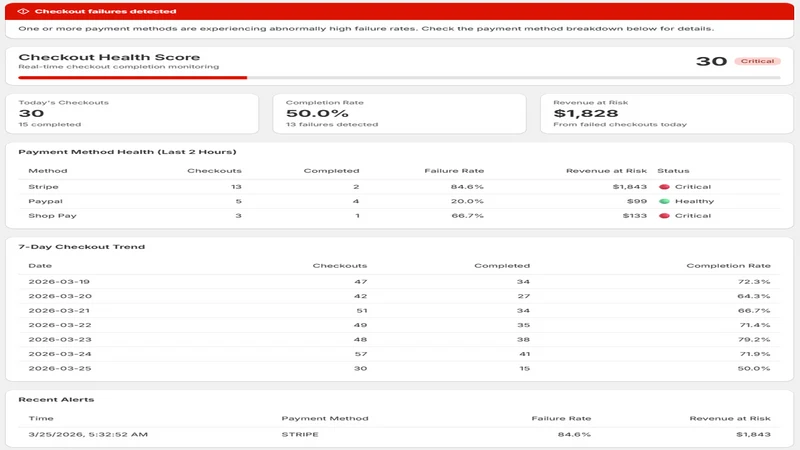Viewport: 800px width, 450px height.
Task: Click the Payment Method Health section heading
Action: click(x=127, y=152)
